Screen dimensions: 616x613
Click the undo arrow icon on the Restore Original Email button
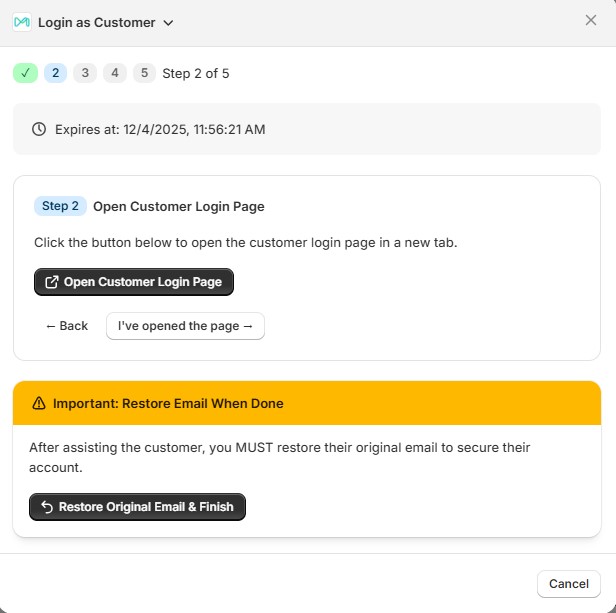point(46,507)
